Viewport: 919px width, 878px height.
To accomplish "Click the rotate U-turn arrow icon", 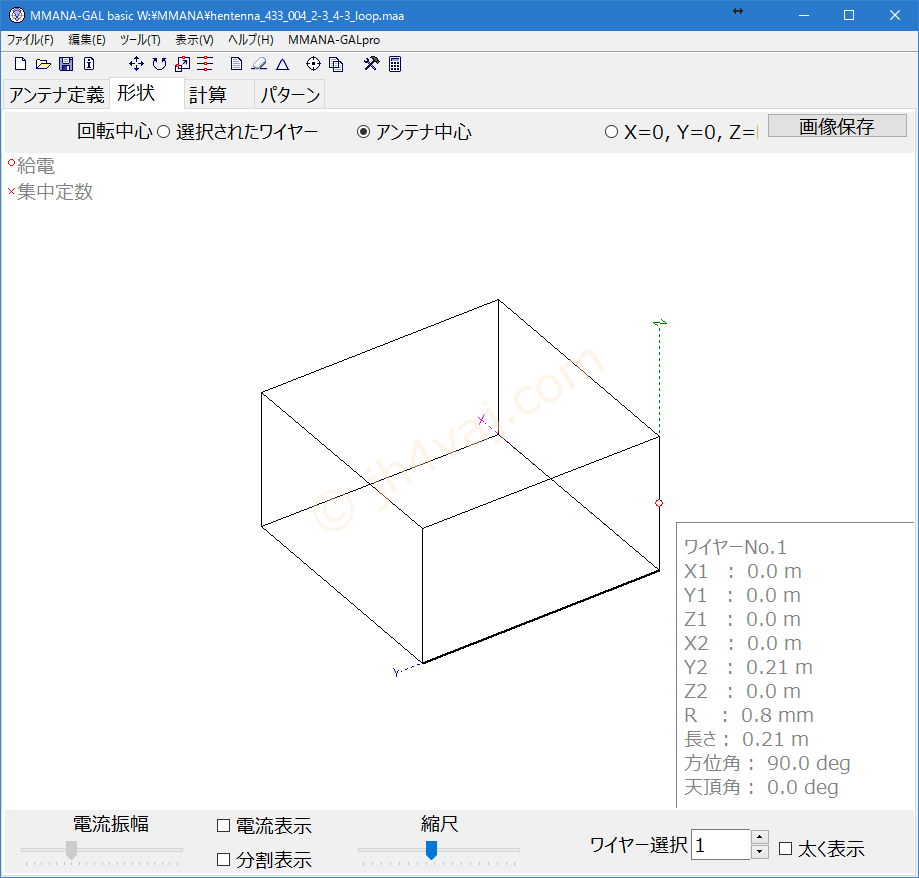I will click(159, 64).
